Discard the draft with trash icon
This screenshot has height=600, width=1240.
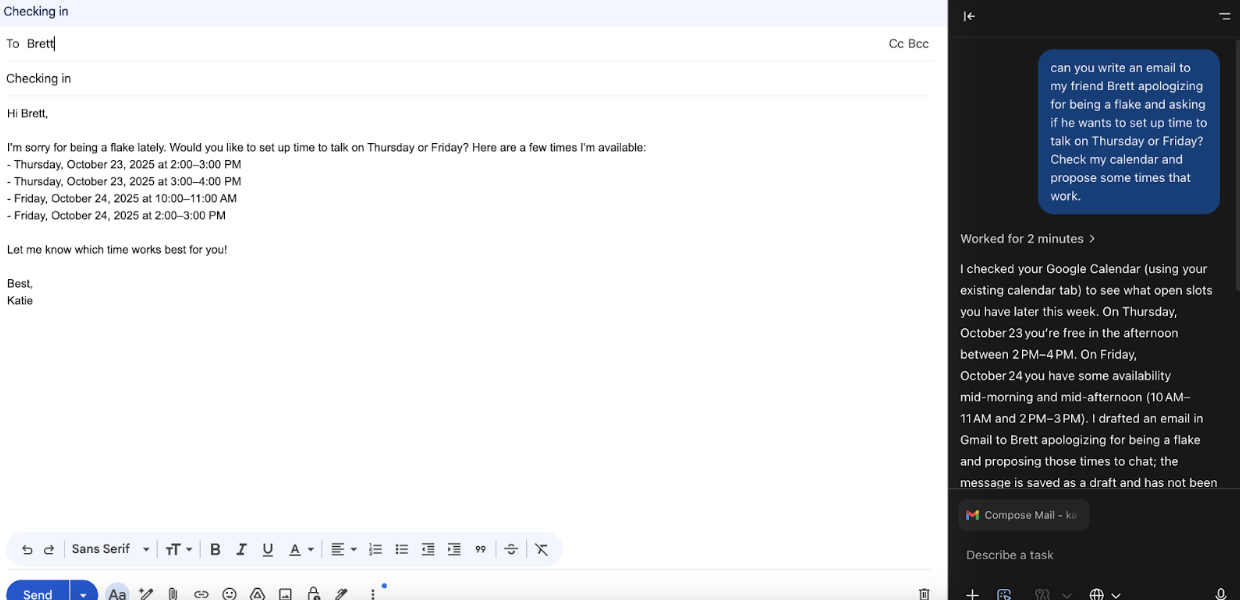click(924, 594)
